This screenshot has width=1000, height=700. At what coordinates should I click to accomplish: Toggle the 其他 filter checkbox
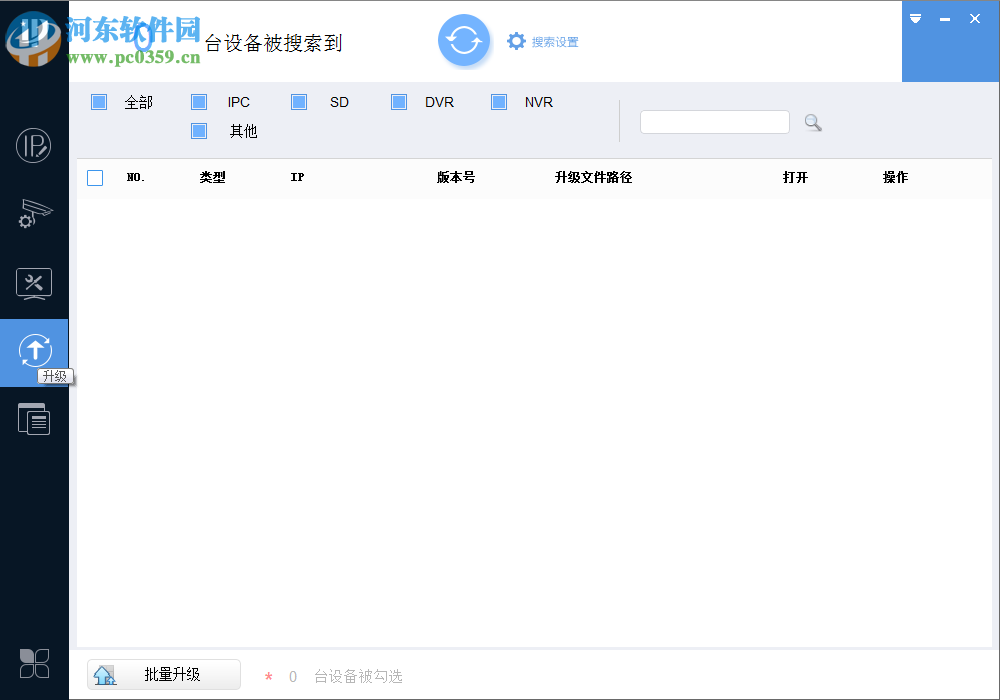pyautogui.click(x=198, y=131)
